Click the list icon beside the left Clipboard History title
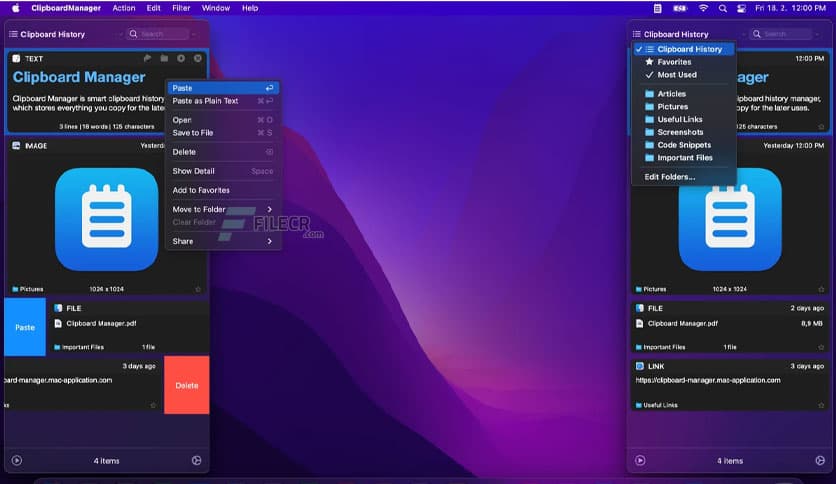Image resolution: width=836 pixels, height=484 pixels. 13,34
